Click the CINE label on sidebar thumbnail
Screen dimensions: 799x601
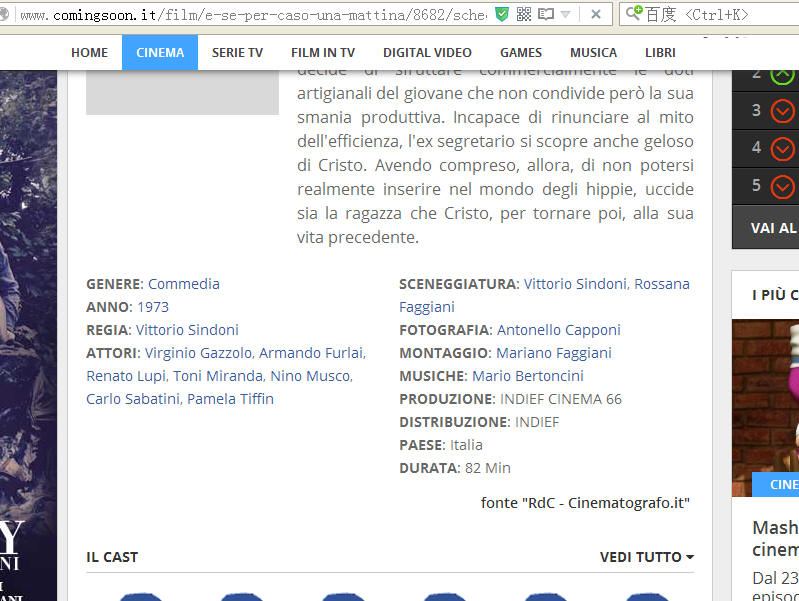point(776,484)
